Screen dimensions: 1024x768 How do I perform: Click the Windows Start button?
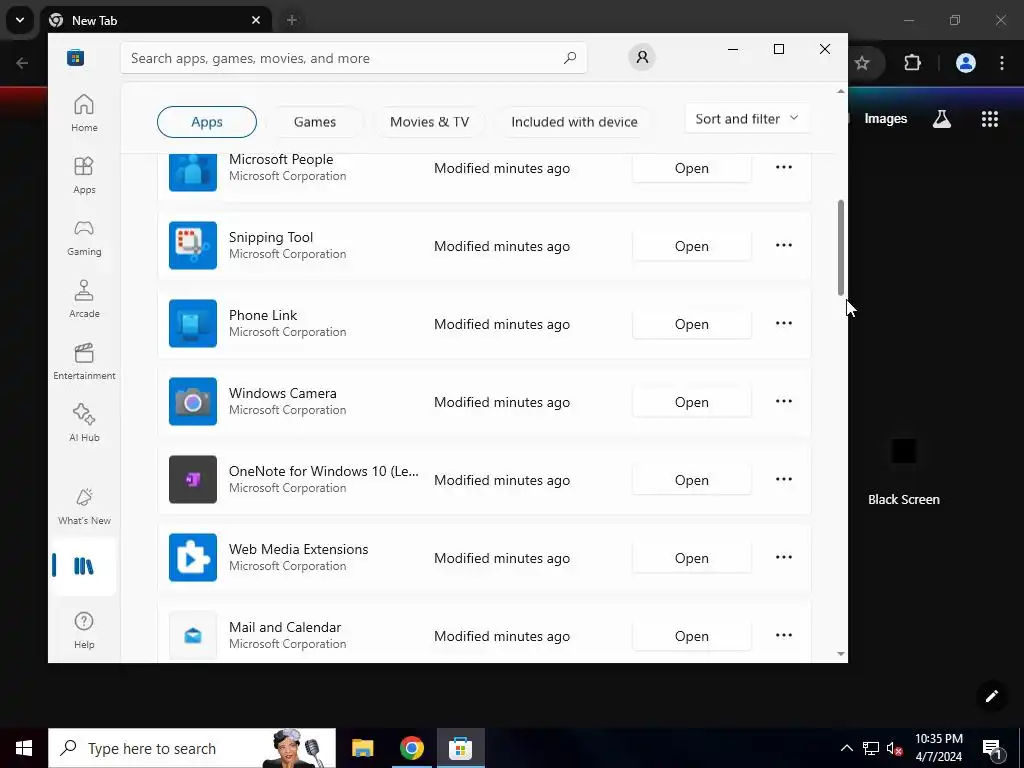tap(24, 748)
